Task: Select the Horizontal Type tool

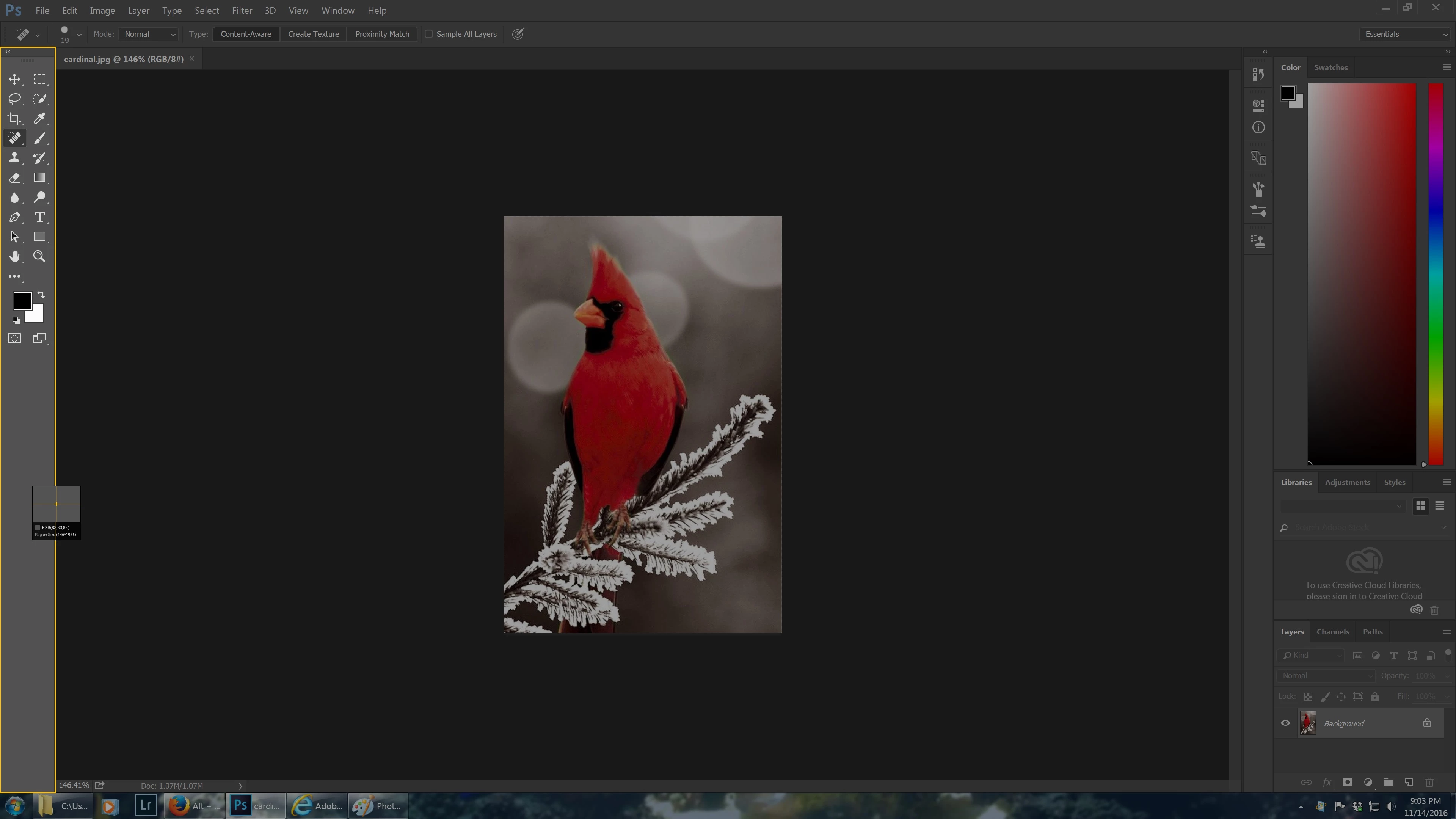Action: [39, 217]
